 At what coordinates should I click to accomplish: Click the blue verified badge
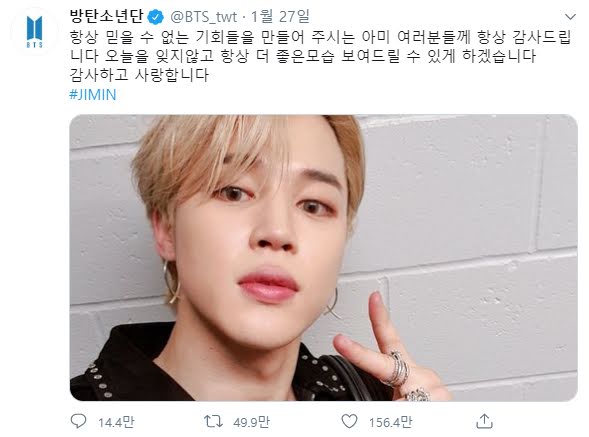[x=156, y=17]
